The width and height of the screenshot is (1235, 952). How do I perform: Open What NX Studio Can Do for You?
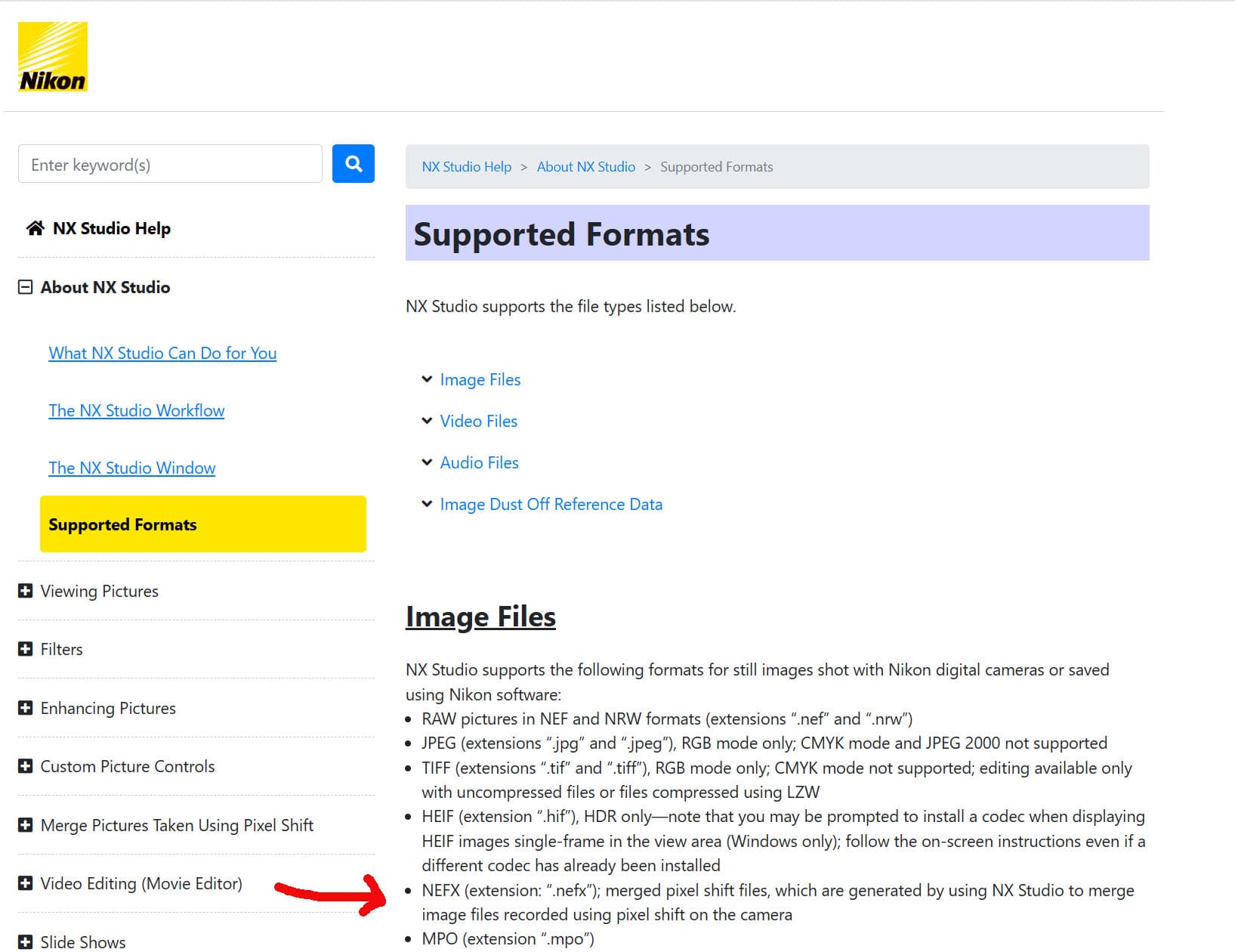coord(162,353)
